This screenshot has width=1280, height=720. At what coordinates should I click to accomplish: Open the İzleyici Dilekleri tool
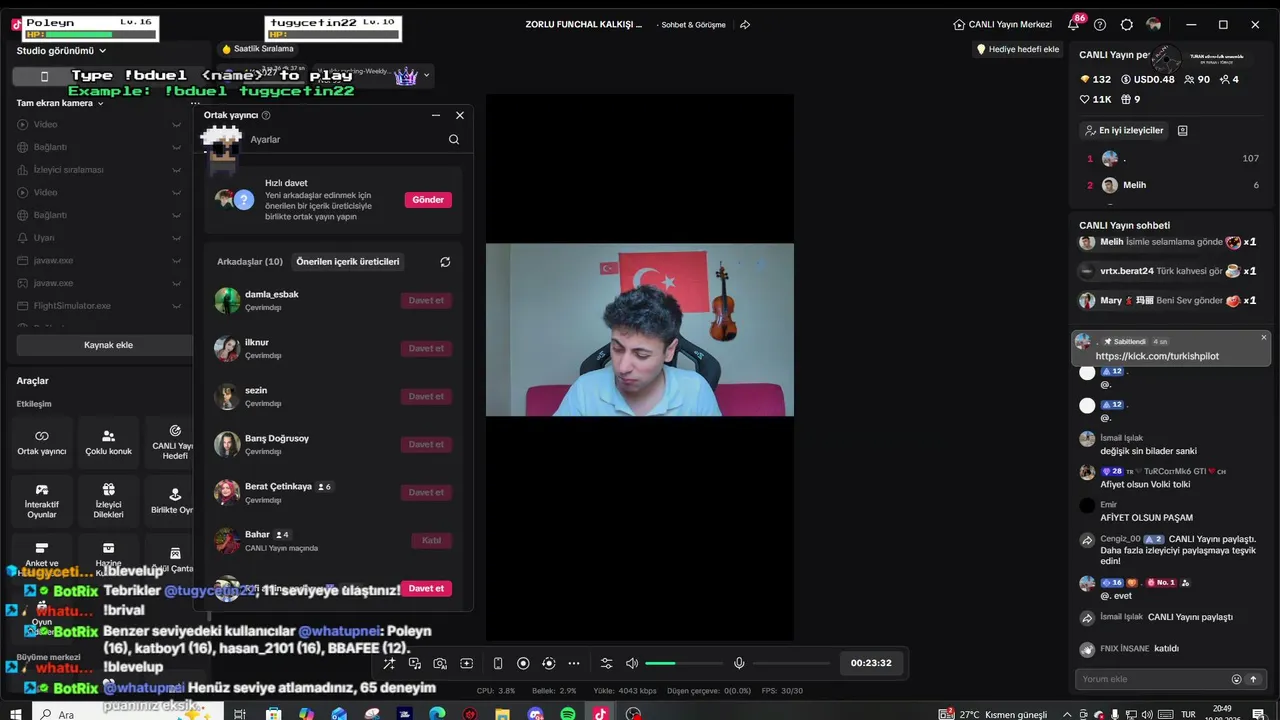point(108,502)
